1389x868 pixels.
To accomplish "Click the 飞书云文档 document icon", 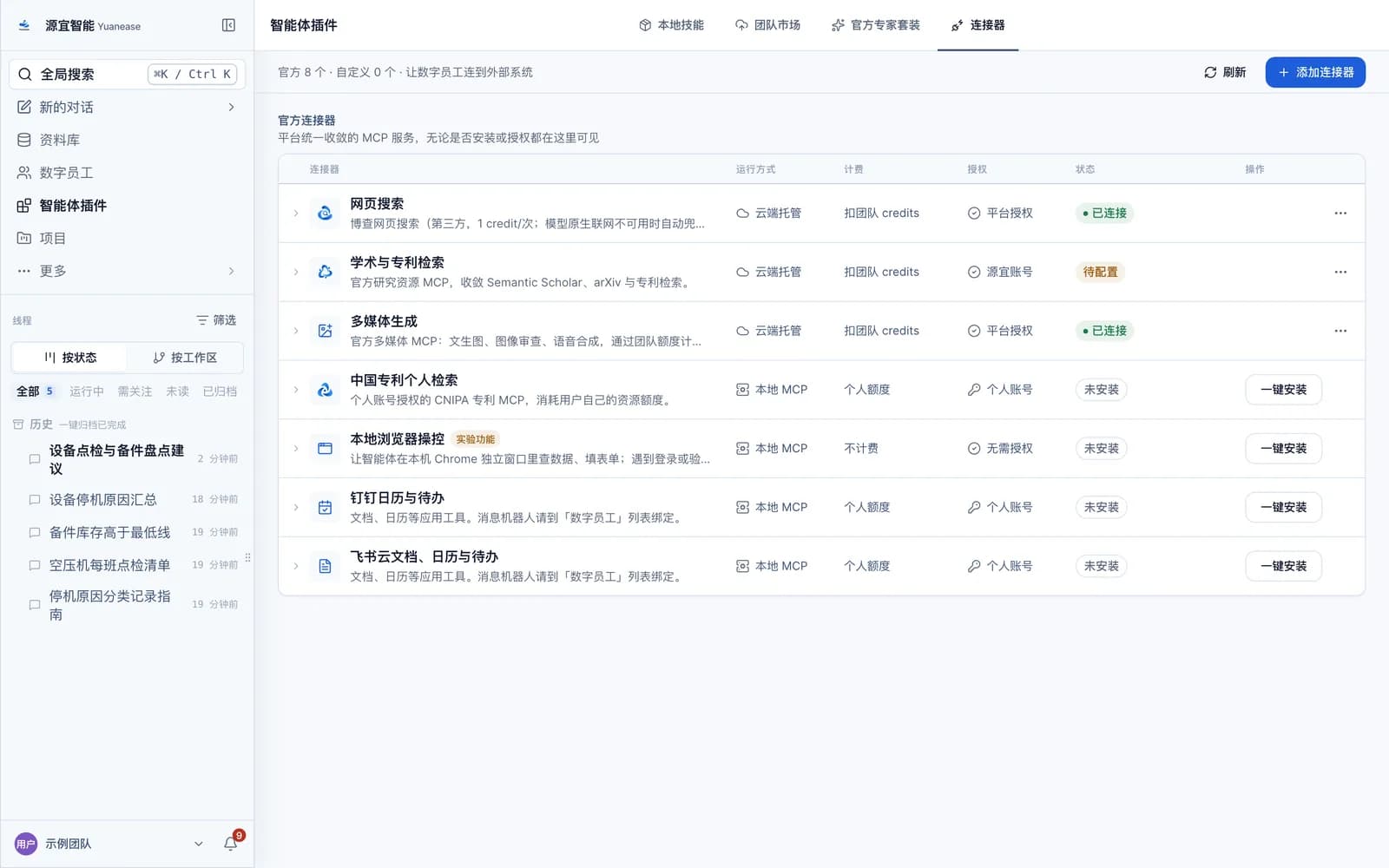I will (325, 566).
